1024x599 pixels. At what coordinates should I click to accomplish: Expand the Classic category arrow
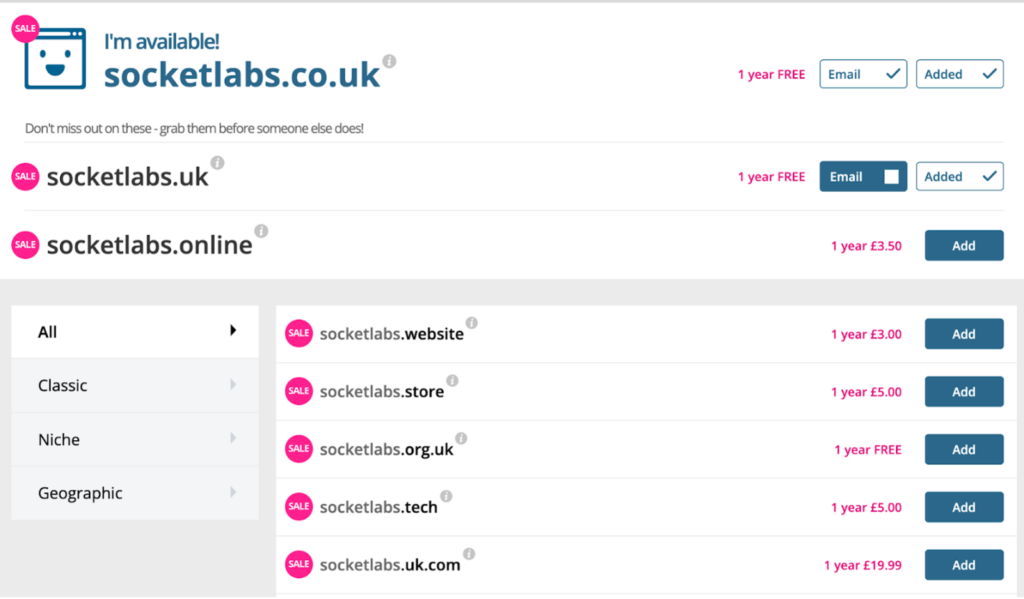point(233,385)
